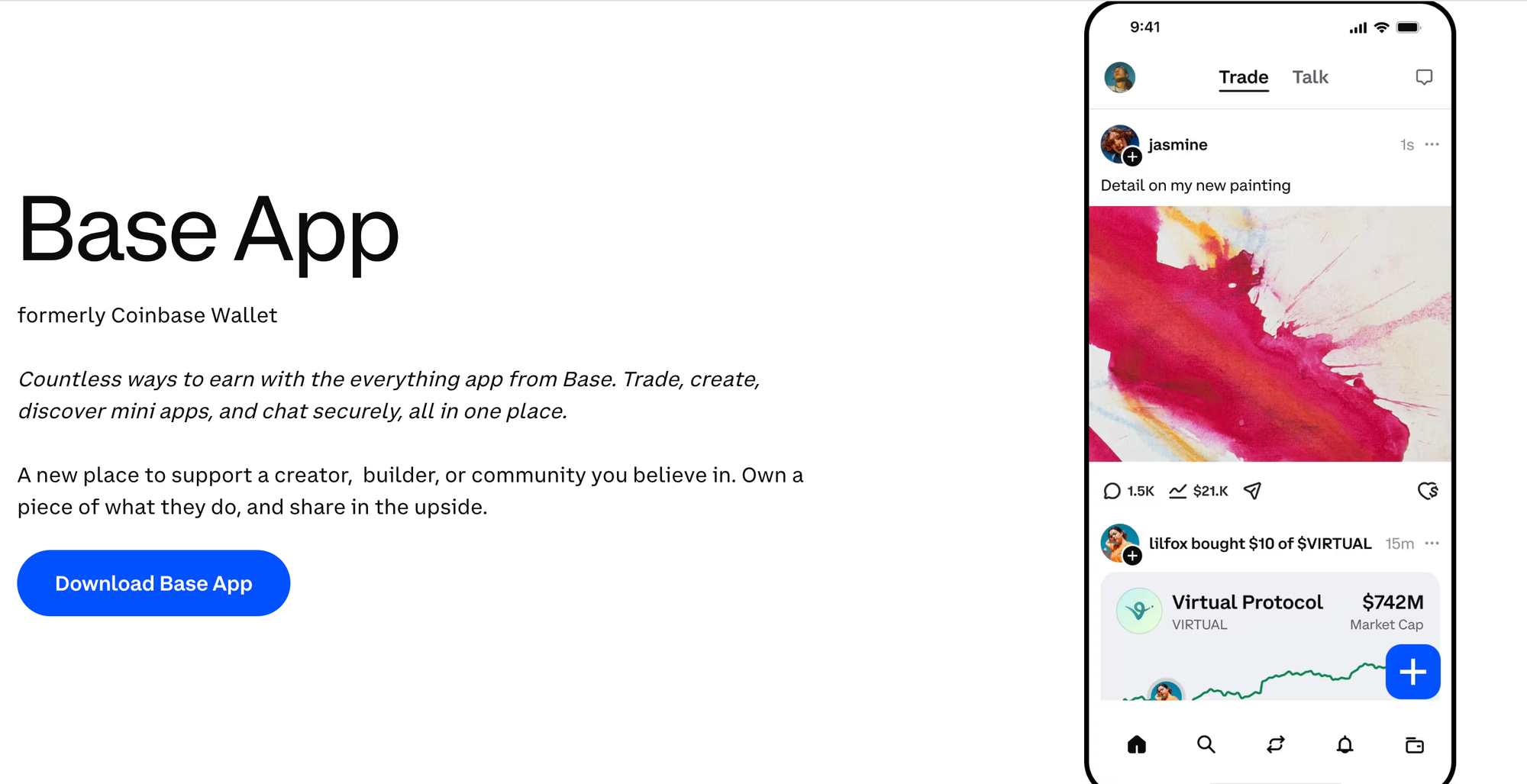1527x784 pixels.
Task: Switch to the Talk tab
Action: point(1310,77)
